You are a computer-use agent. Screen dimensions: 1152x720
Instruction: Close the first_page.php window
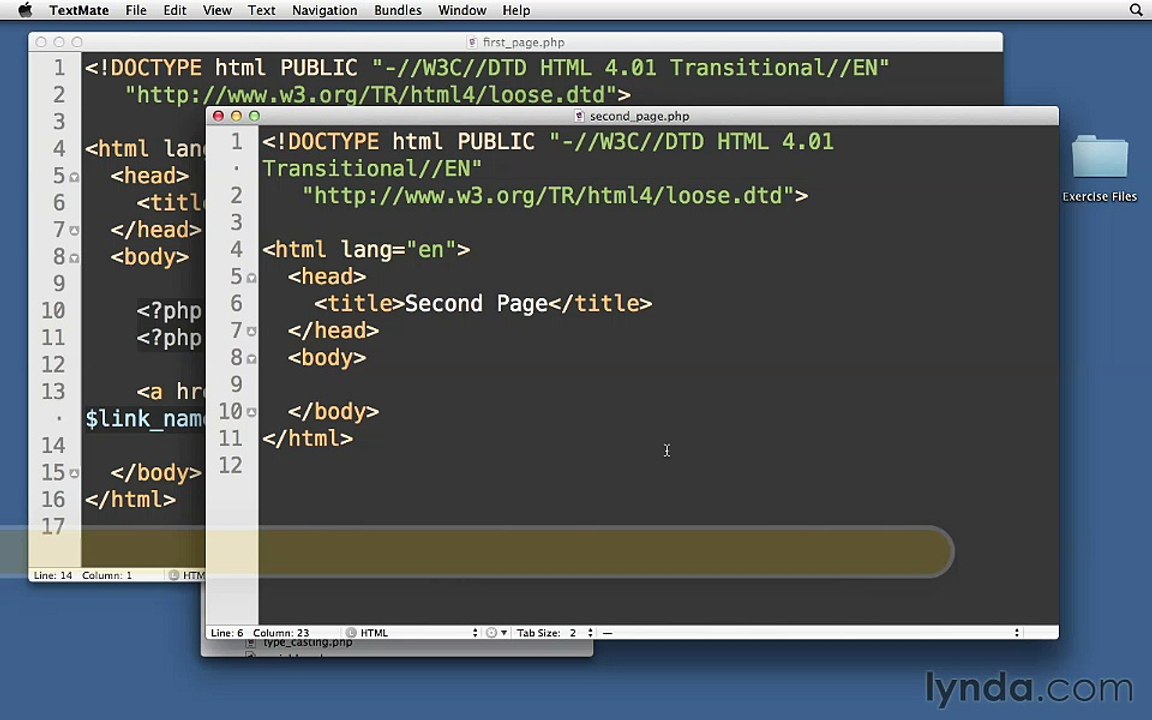point(41,43)
